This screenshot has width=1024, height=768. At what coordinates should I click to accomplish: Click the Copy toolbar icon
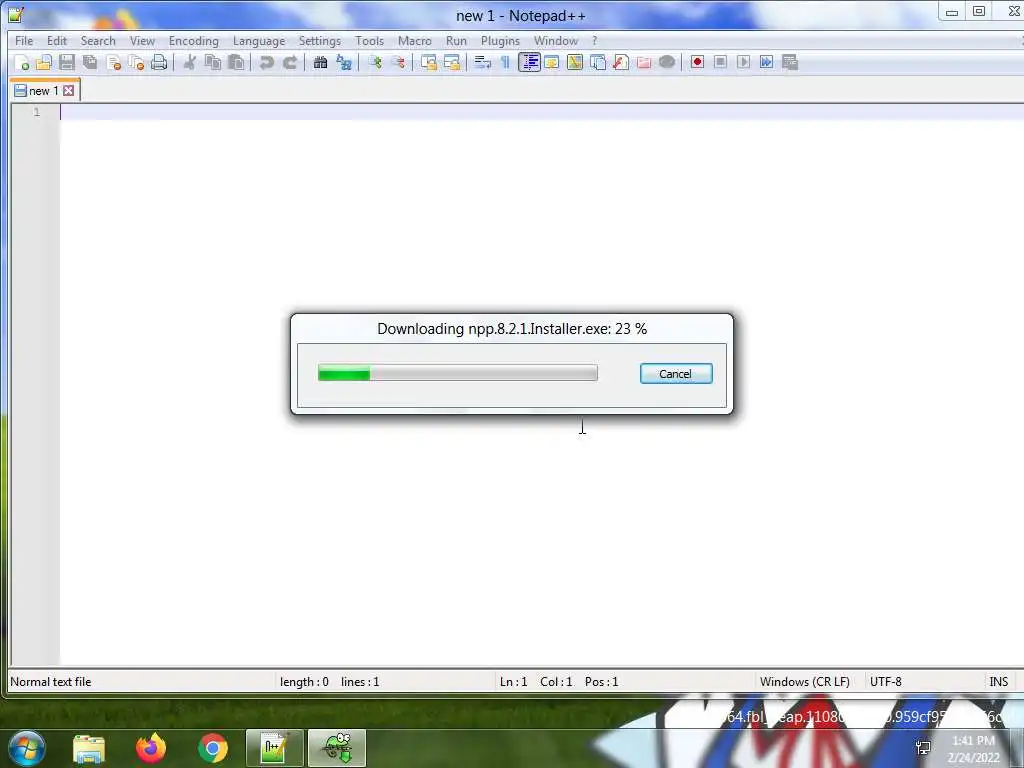pyautogui.click(x=213, y=63)
